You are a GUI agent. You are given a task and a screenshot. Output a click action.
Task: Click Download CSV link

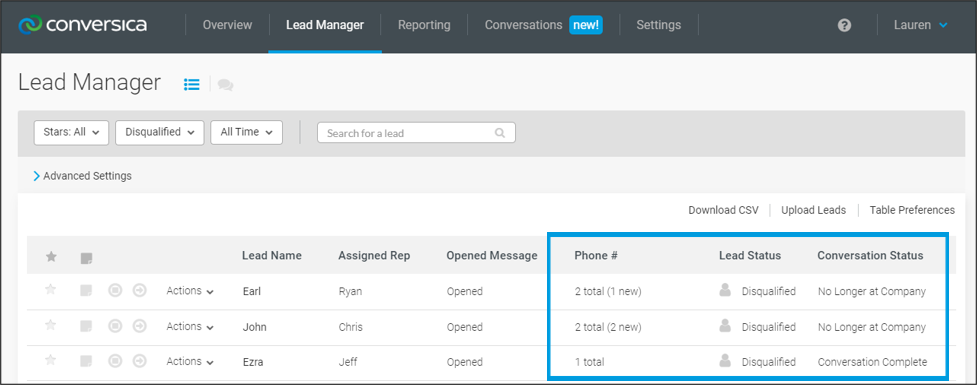pos(723,210)
